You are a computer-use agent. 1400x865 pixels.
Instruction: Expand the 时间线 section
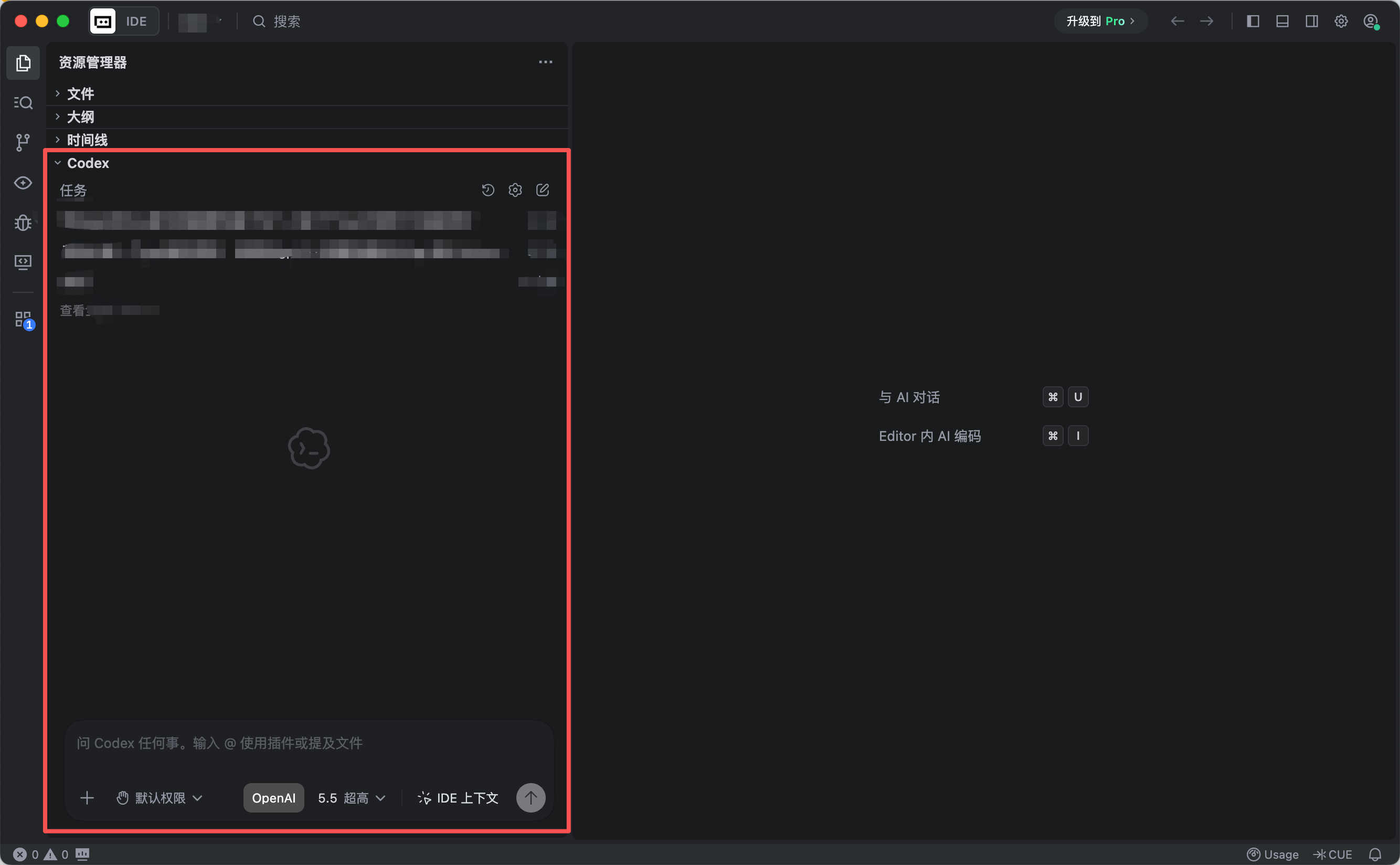pyautogui.click(x=307, y=140)
